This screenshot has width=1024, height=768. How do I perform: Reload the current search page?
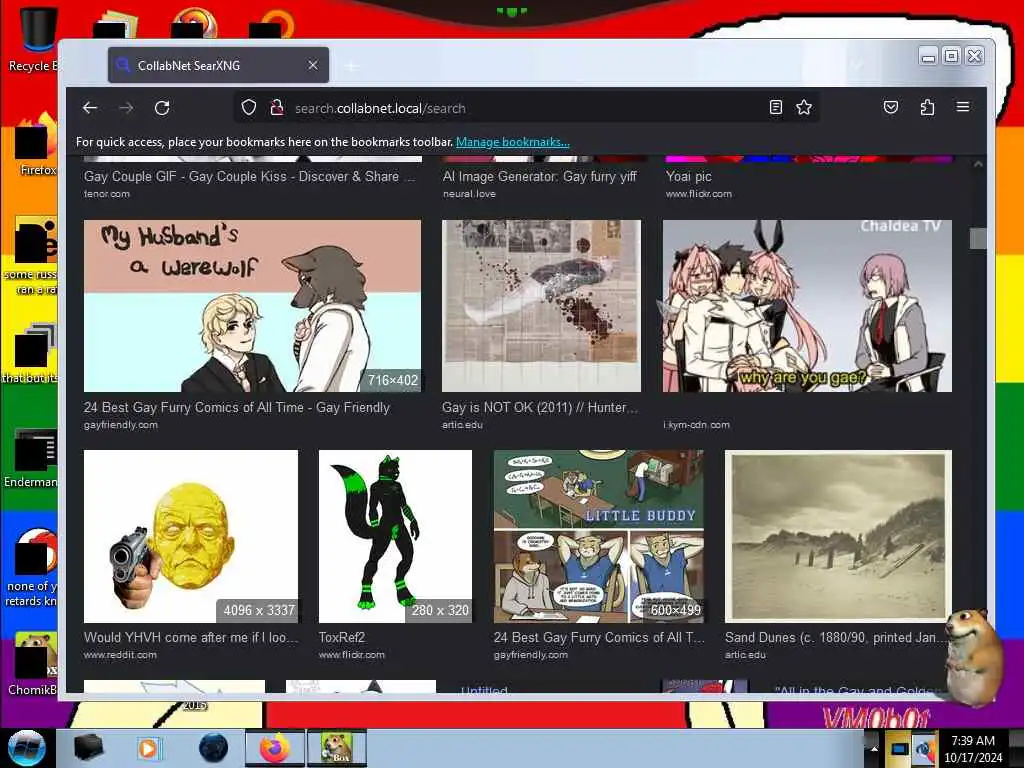tap(162, 108)
